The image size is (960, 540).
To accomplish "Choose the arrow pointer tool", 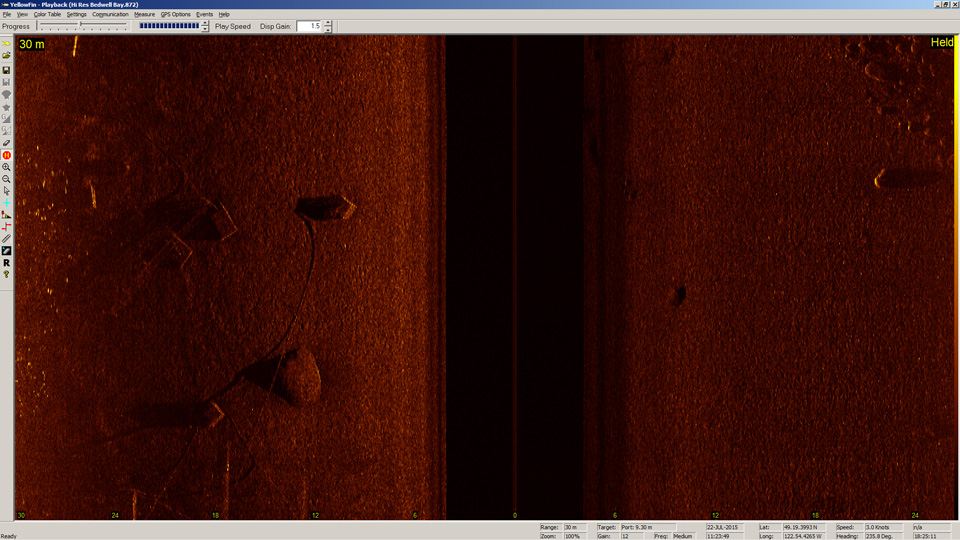I will [6, 191].
